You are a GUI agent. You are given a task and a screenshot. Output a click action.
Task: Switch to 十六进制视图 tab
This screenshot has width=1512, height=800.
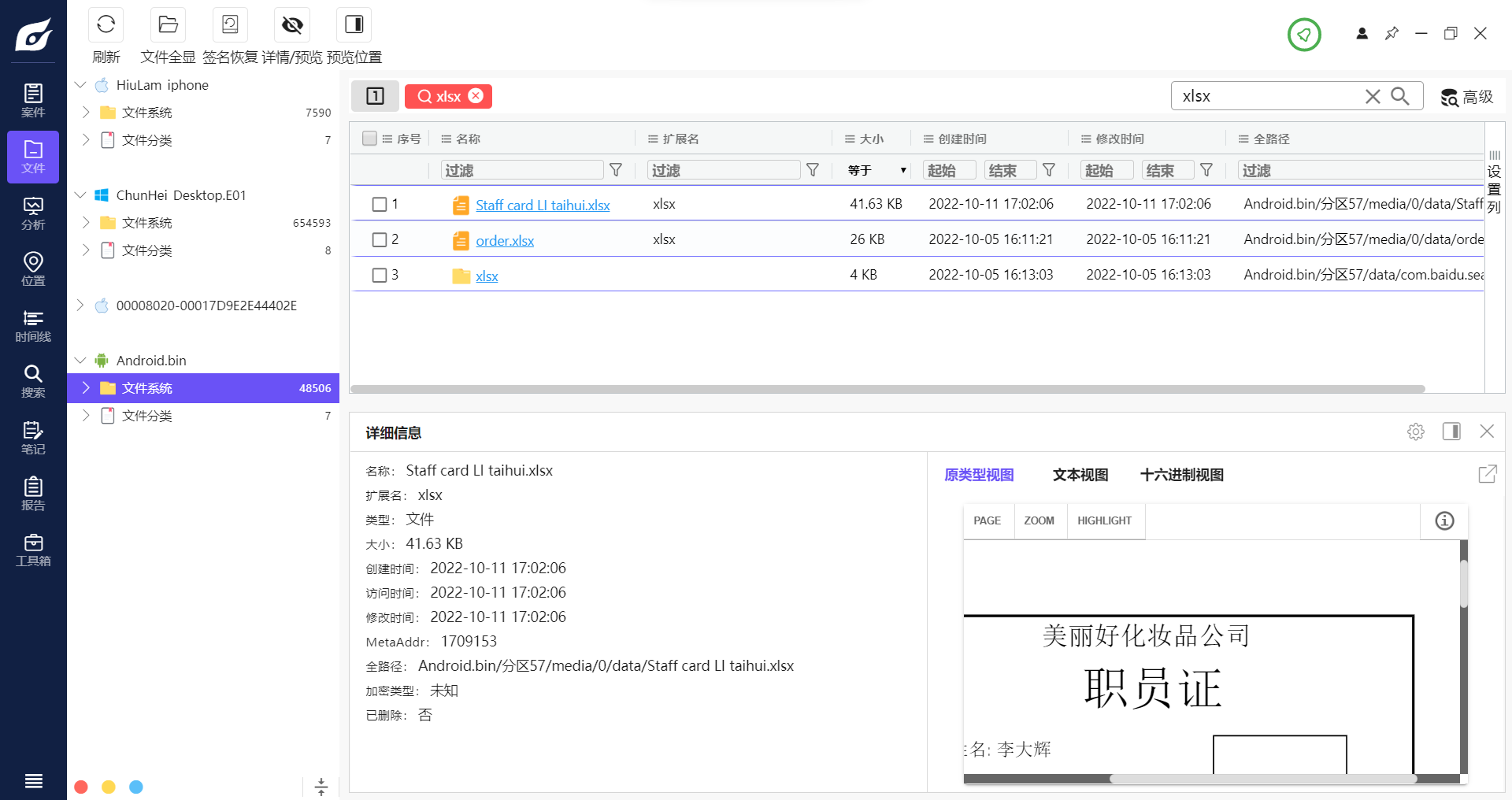click(1182, 475)
